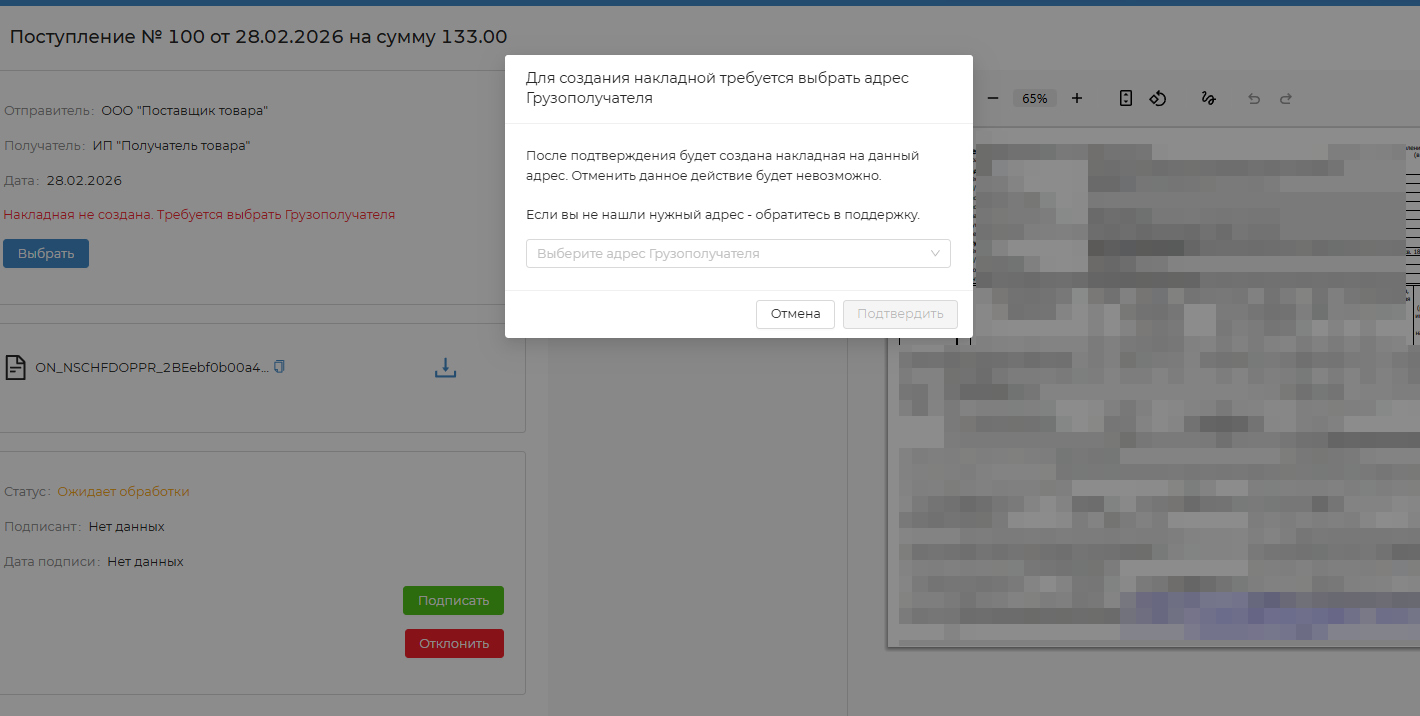Click the ON_NSCHFDOPPR file name
Image resolution: width=1420 pixels, height=716 pixels.
pos(152,367)
